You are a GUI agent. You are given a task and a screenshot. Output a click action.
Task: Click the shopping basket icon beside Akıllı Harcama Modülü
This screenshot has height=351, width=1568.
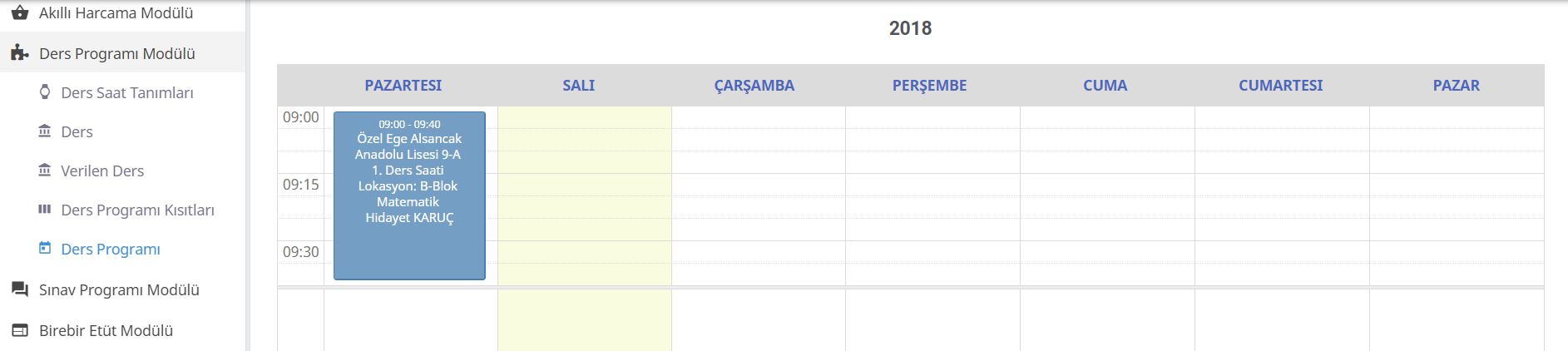(20, 12)
